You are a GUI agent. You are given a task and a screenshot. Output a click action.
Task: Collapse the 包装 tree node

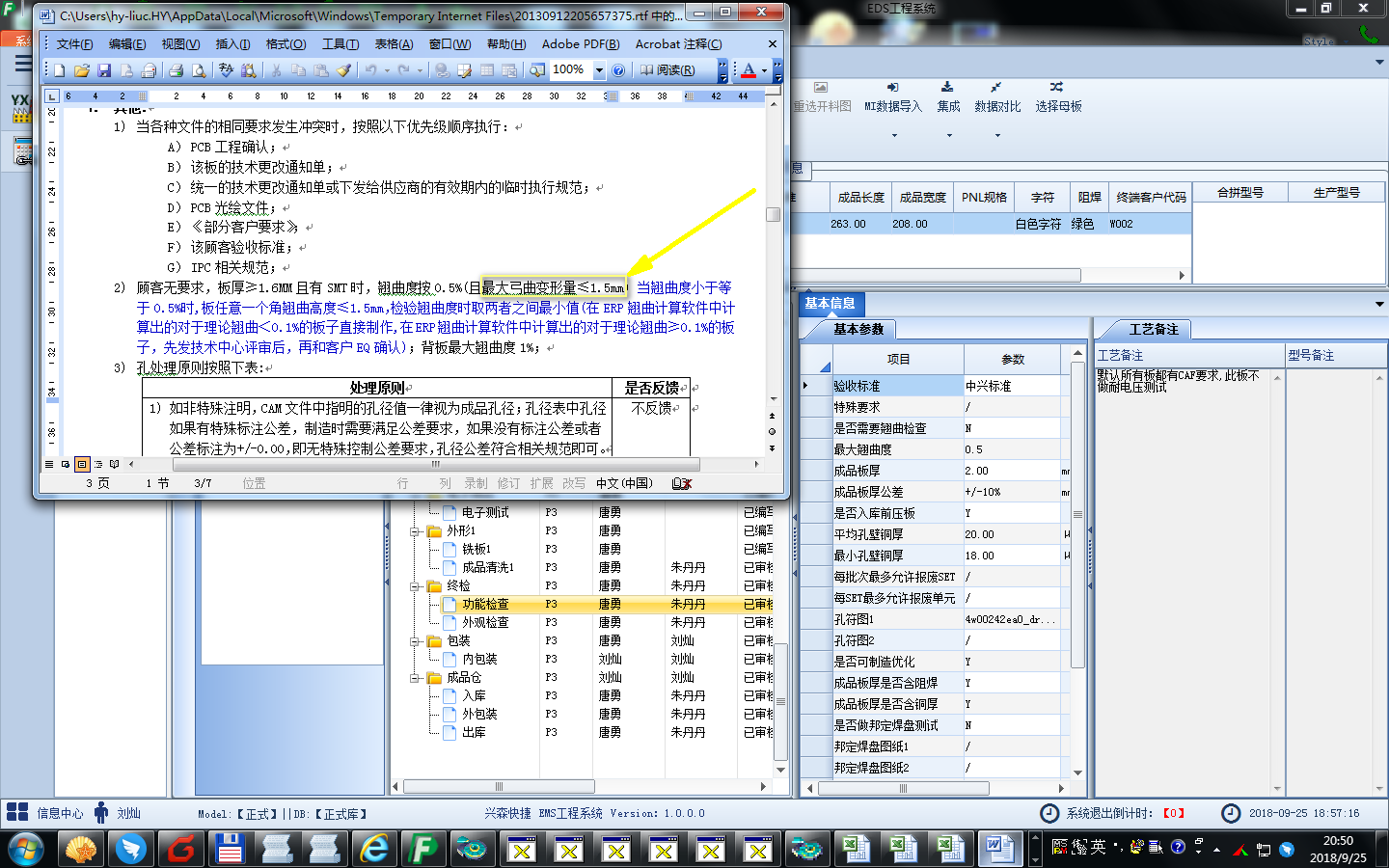point(415,641)
